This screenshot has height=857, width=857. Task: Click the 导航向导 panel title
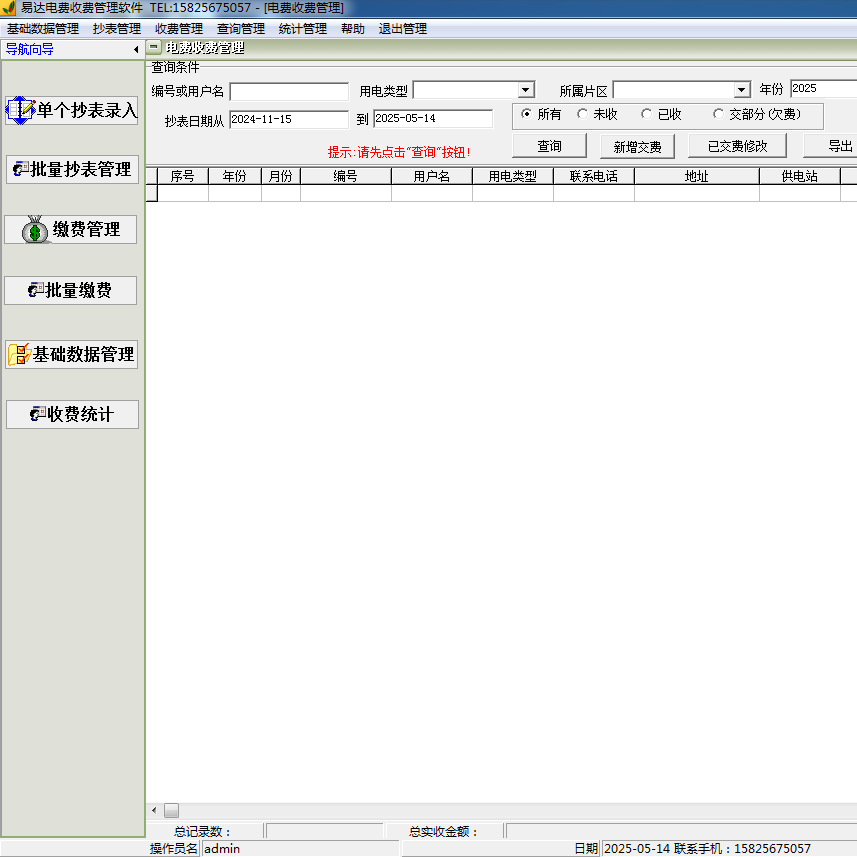coord(30,49)
